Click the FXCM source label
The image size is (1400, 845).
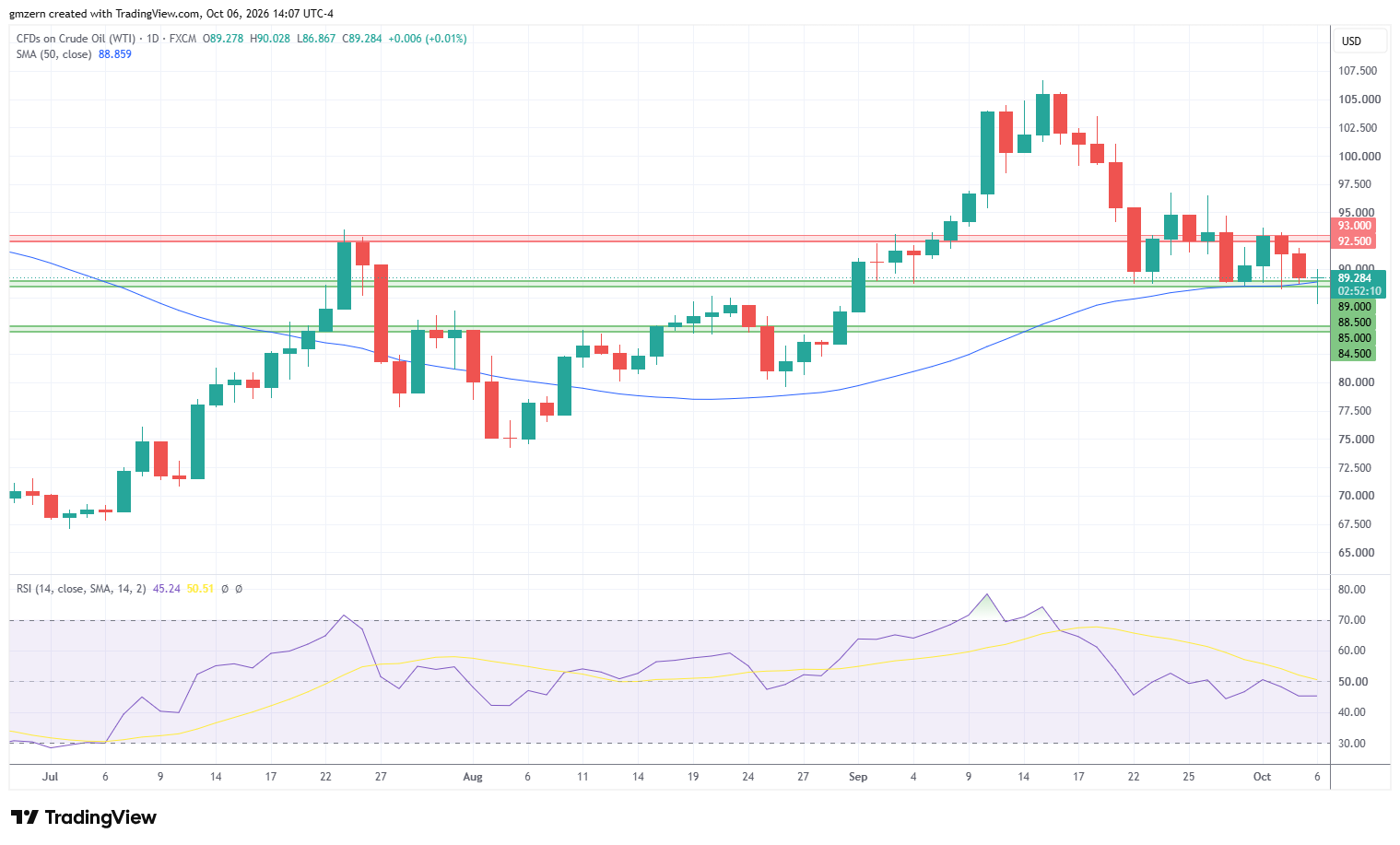pyautogui.click(x=182, y=39)
